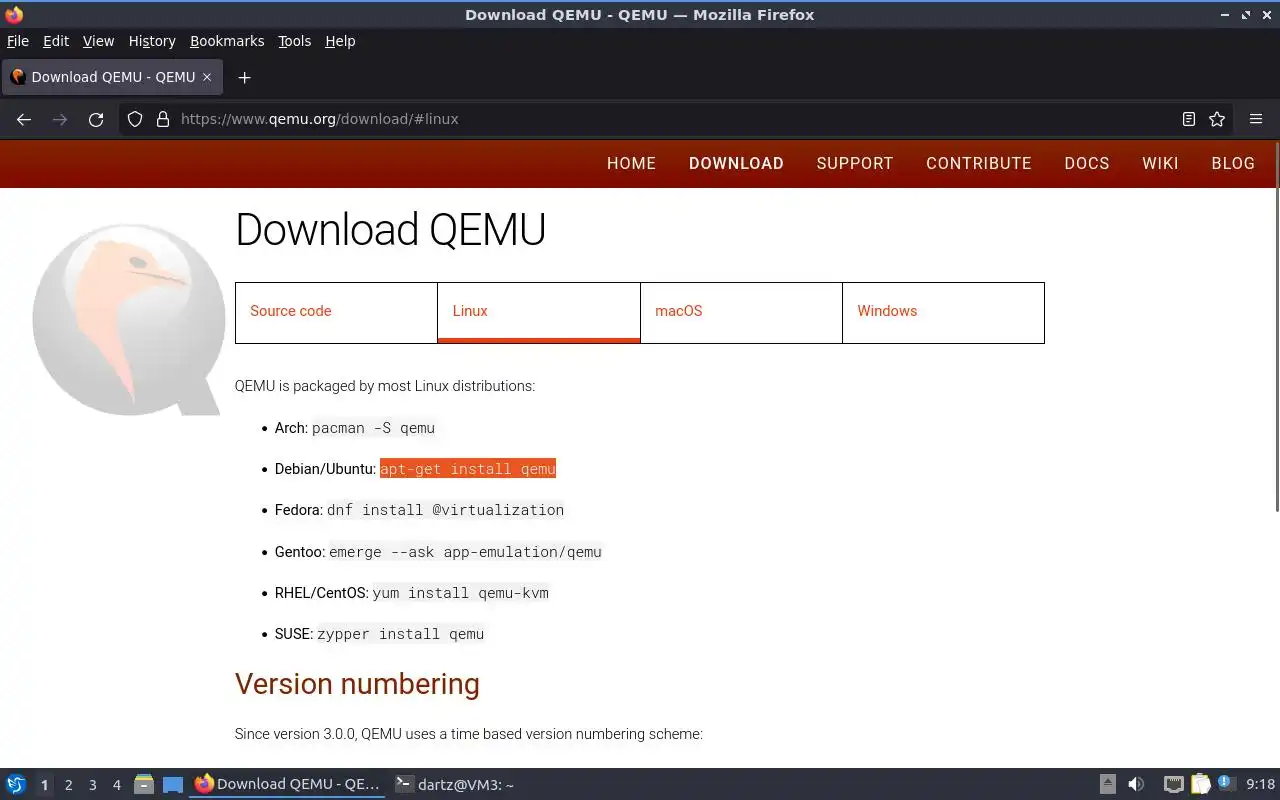
Task: Switch to the Source code tab
Action: point(336,312)
